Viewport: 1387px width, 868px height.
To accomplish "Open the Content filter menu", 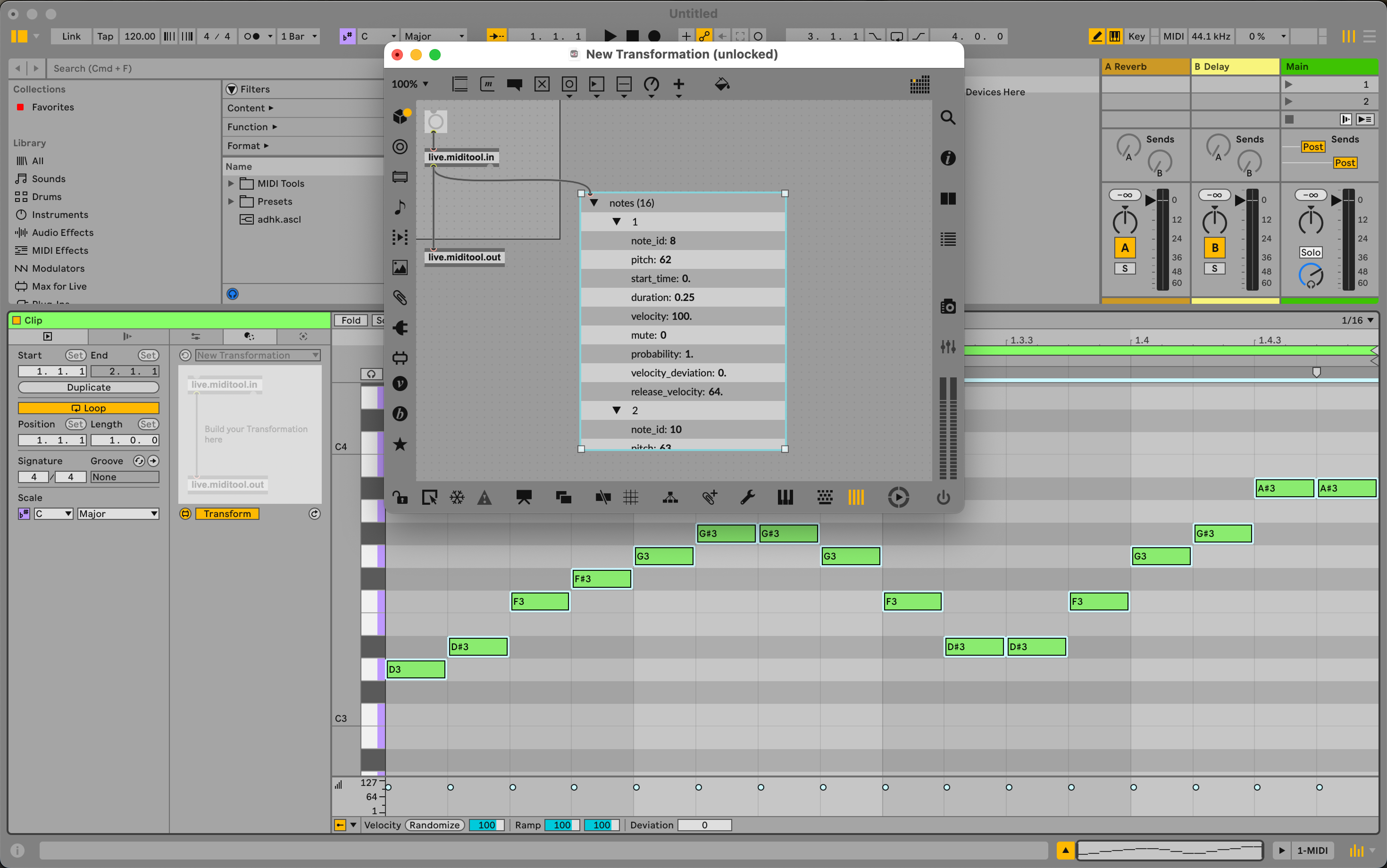I will [250, 108].
